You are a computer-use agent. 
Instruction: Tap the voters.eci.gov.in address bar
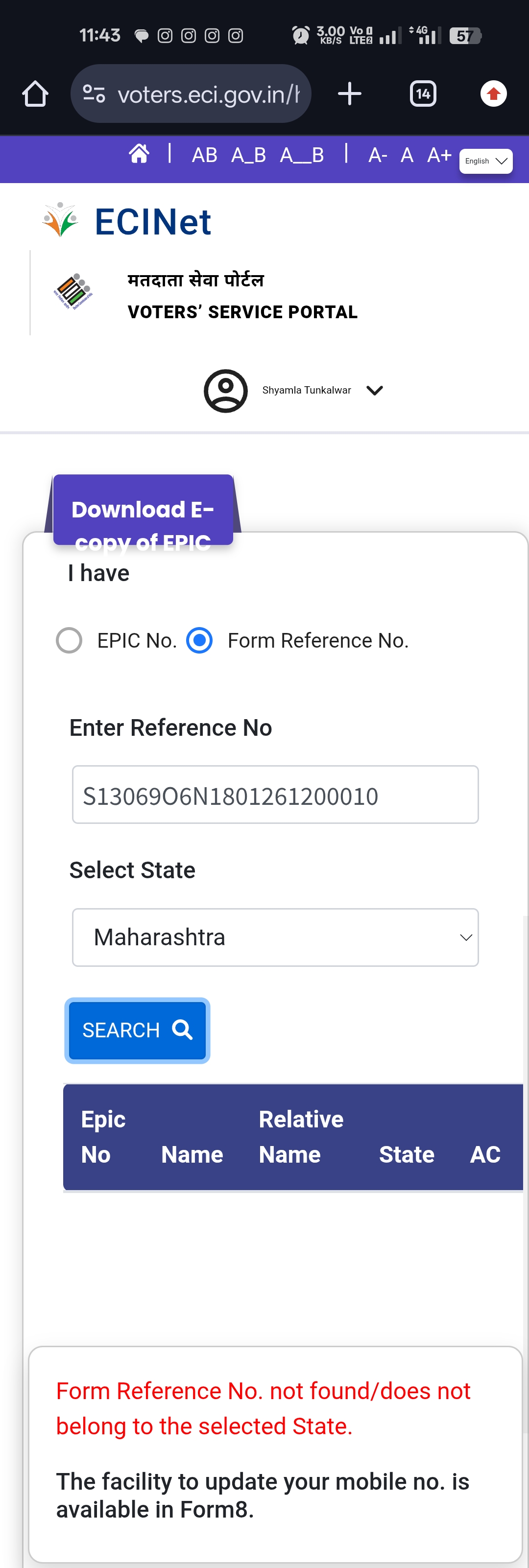pyautogui.click(x=207, y=94)
